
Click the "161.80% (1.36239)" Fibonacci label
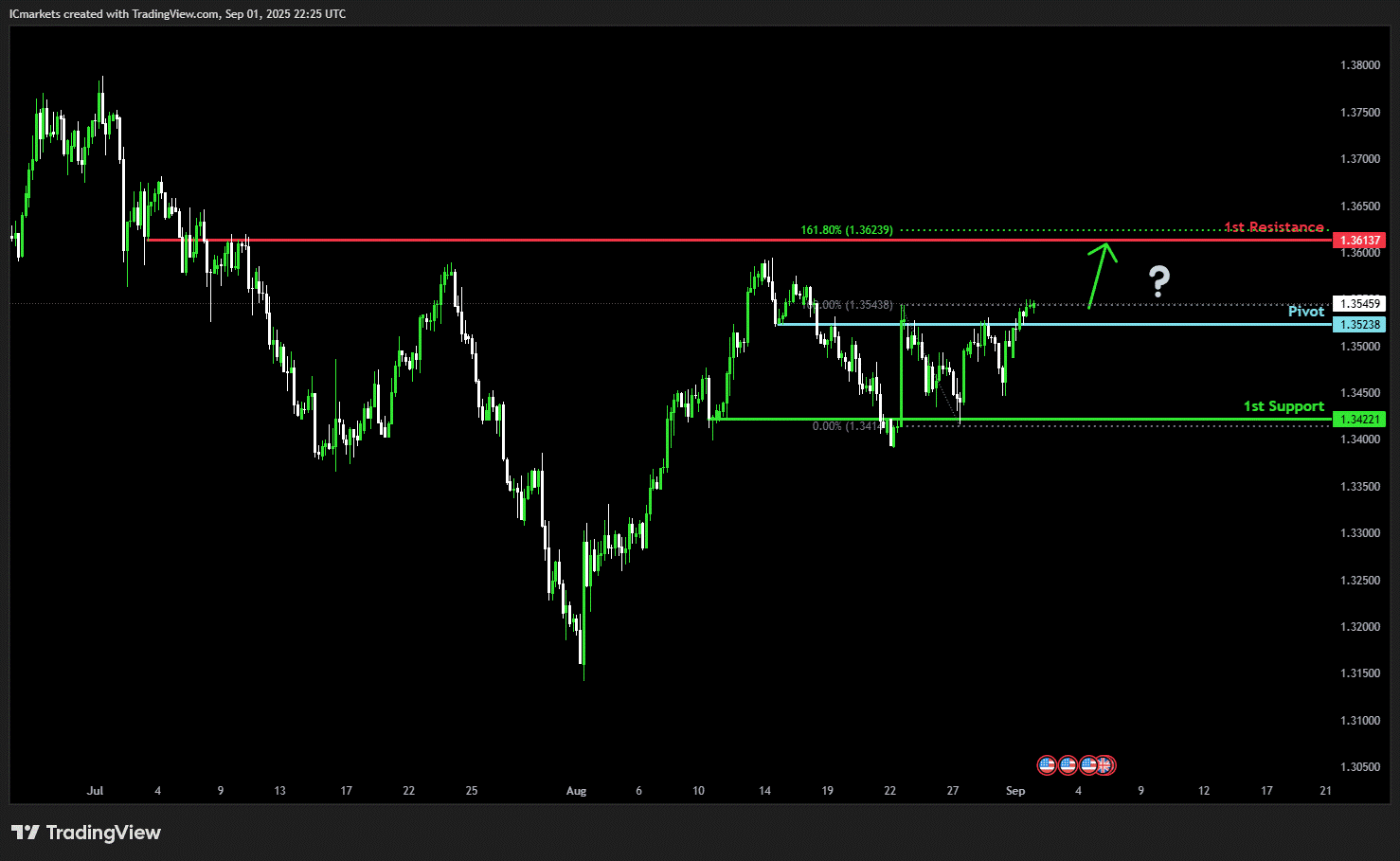(847, 230)
